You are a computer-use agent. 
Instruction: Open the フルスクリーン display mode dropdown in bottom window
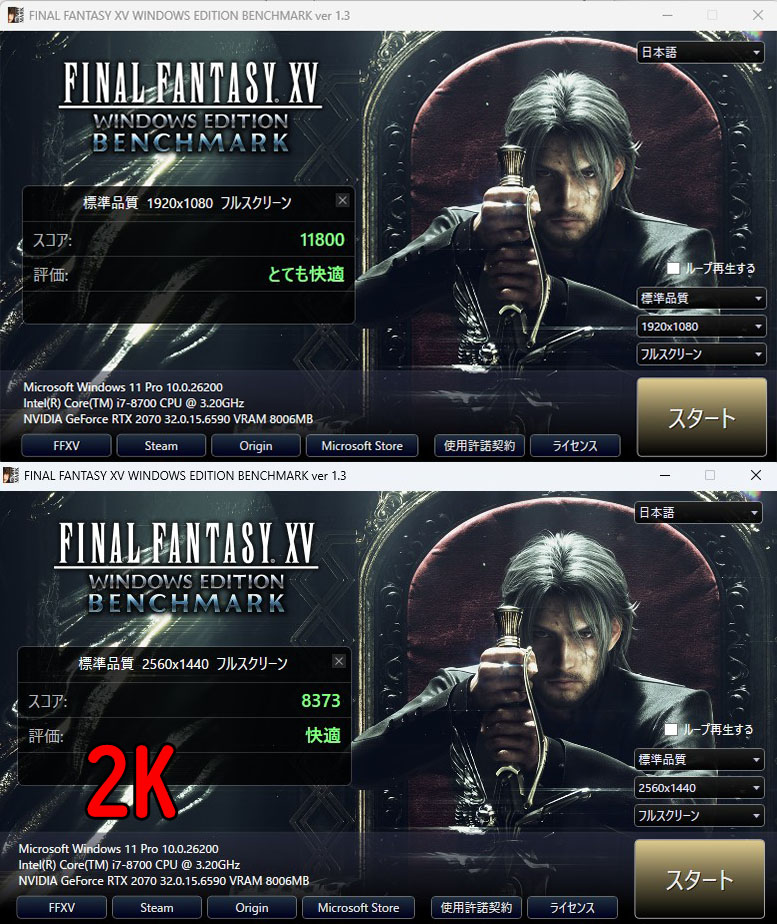[699, 816]
